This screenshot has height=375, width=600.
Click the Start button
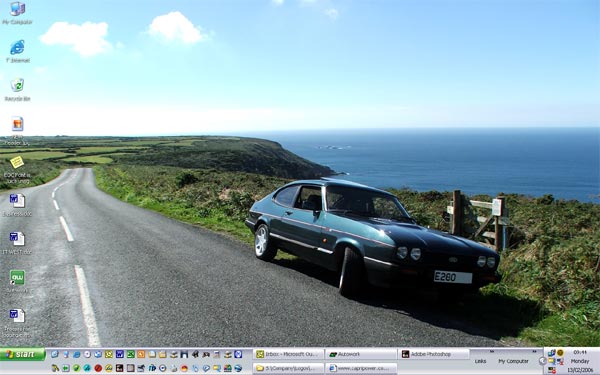tap(23, 354)
